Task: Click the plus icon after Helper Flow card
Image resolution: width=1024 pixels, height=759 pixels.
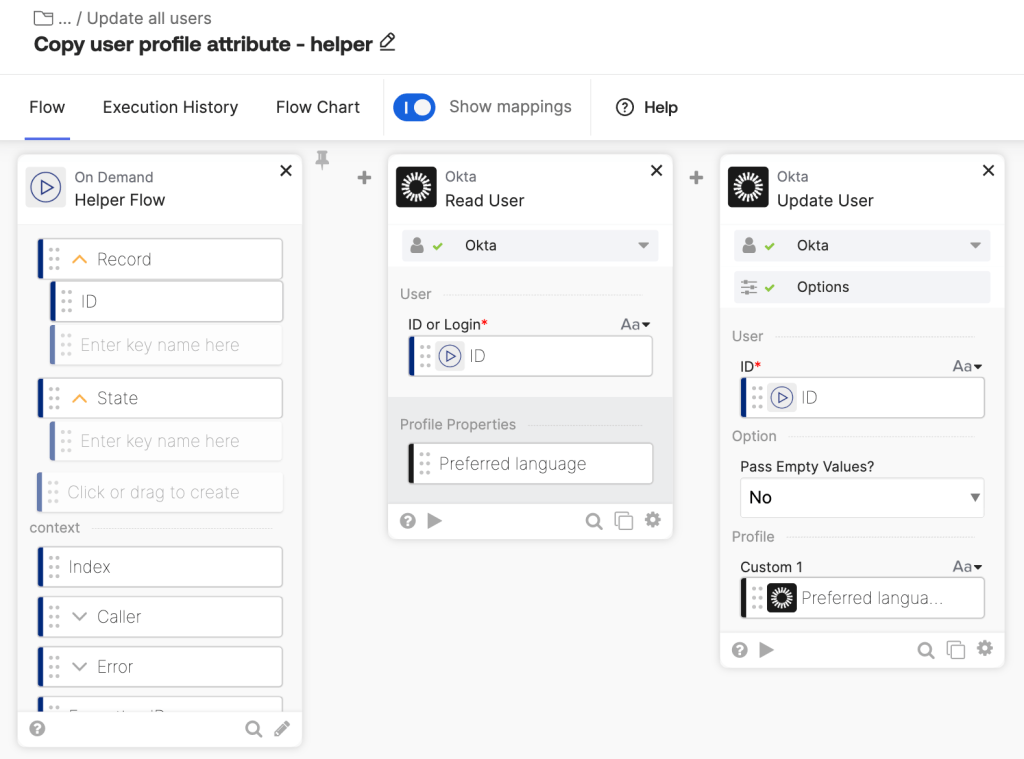Action: 364,177
